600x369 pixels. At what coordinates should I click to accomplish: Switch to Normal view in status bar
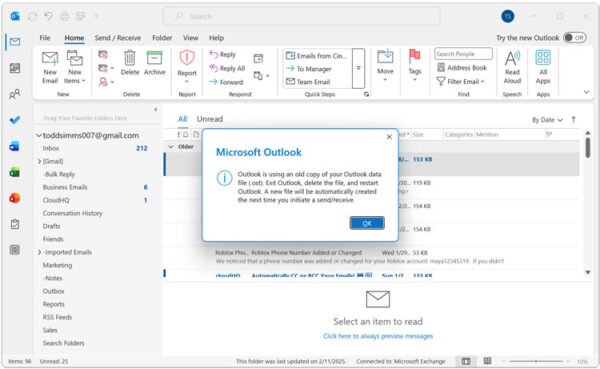click(466, 361)
